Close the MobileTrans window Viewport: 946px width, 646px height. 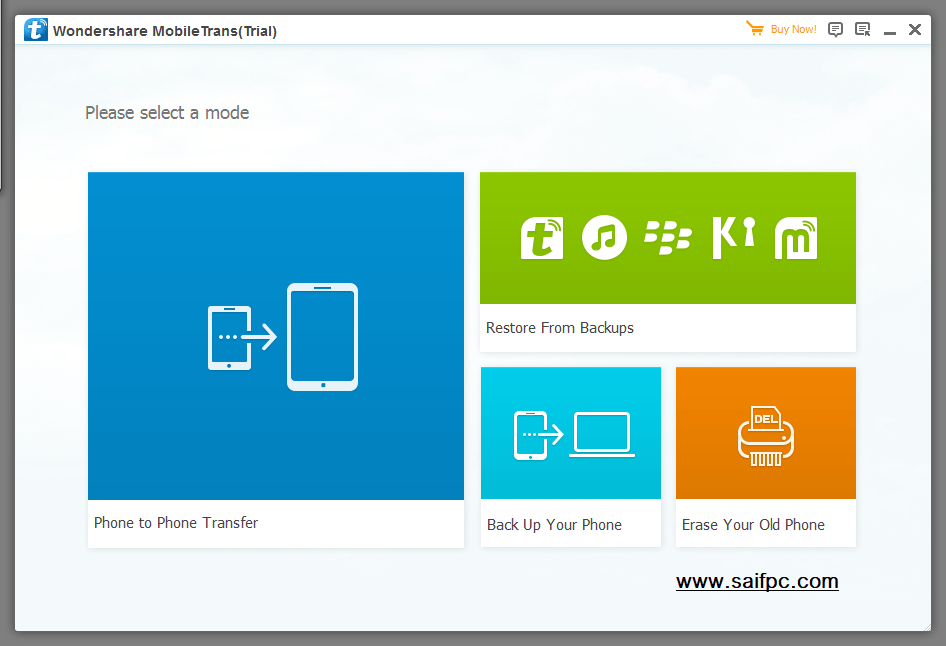click(x=915, y=30)
